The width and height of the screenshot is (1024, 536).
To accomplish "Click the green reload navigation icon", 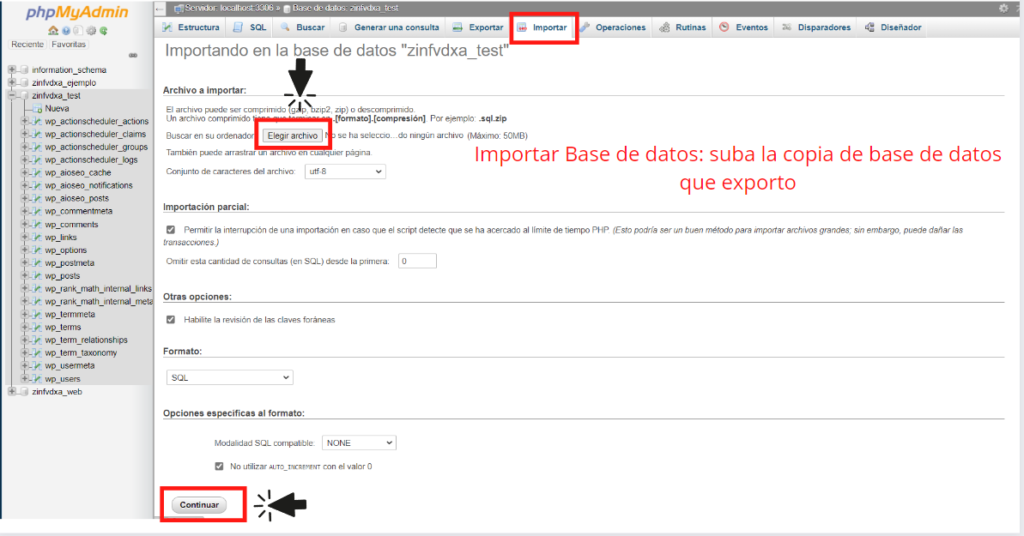I will (x=103, y=31).
